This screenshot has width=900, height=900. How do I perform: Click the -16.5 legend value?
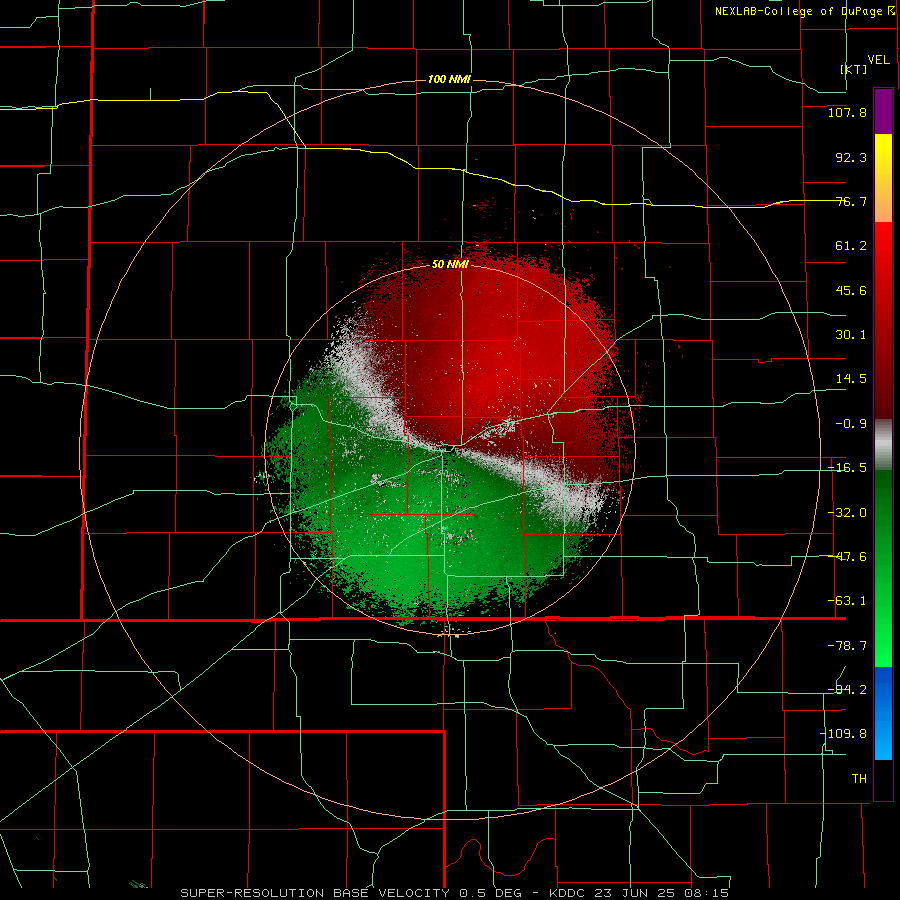tap(847, 468)
